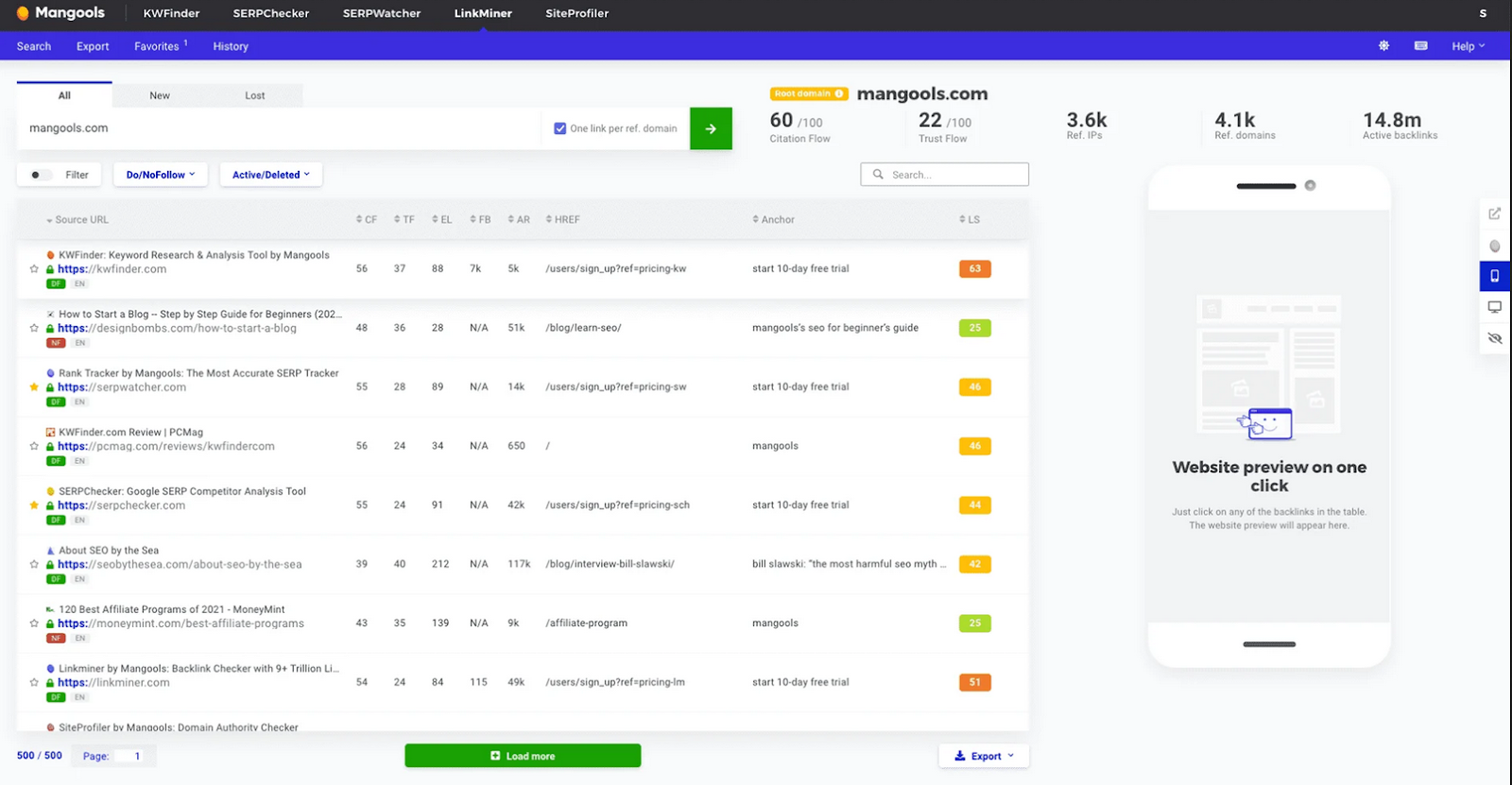Open the History menu
The width and height of the screenshot is (1512, 785).
coord(231,46)
